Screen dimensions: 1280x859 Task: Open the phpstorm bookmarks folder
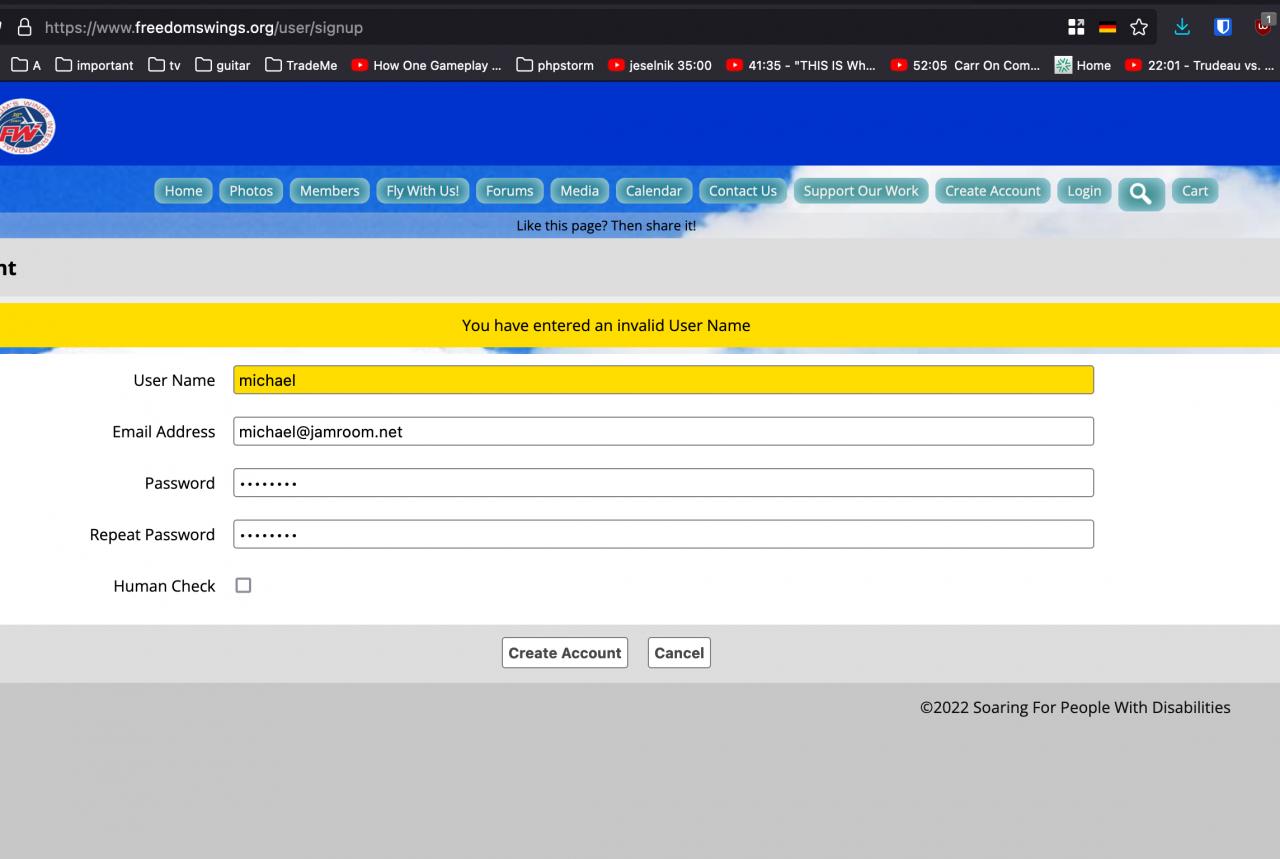(555, 65)
